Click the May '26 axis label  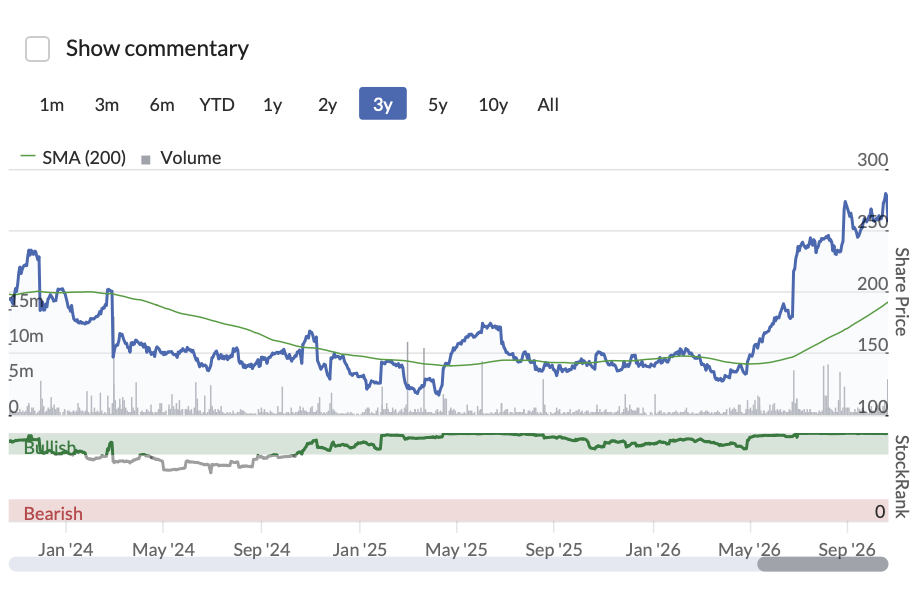(x=749, y=550)
